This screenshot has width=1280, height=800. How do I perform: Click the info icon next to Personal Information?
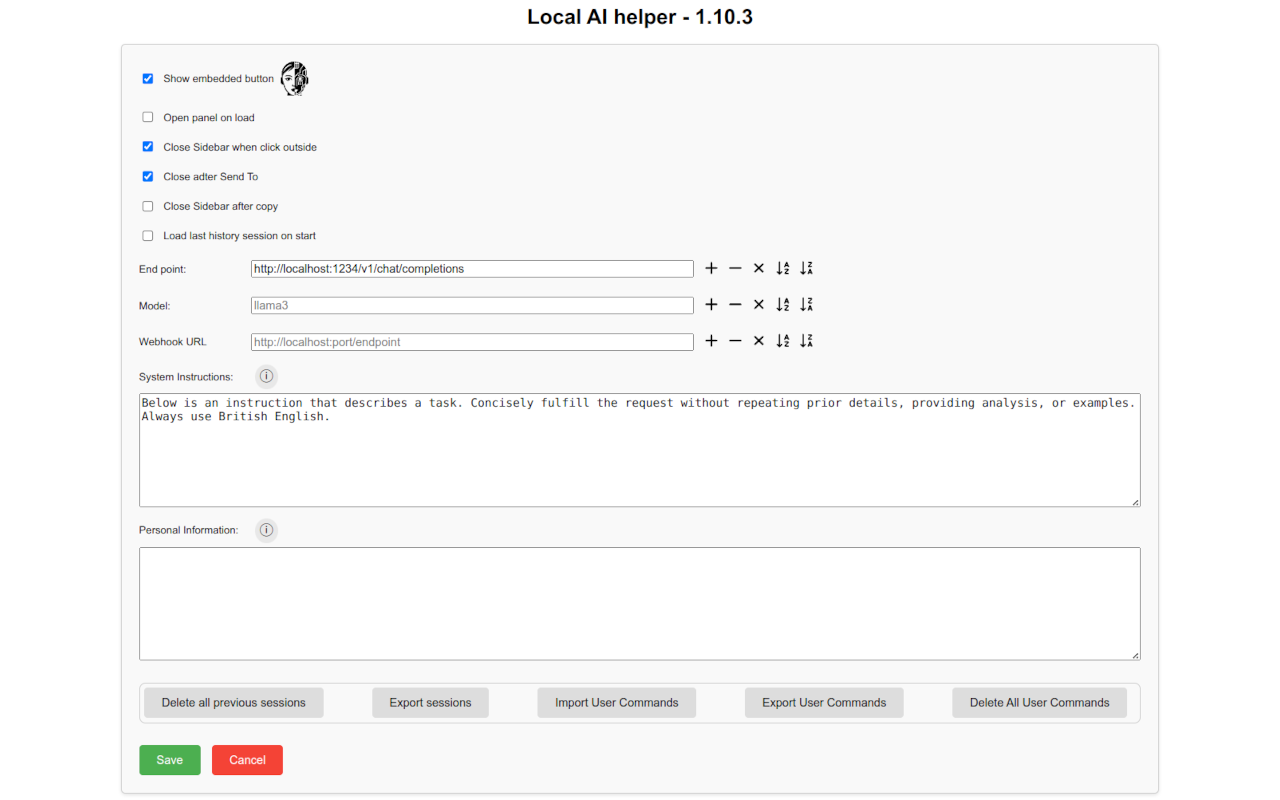click(x=266, y=530)
